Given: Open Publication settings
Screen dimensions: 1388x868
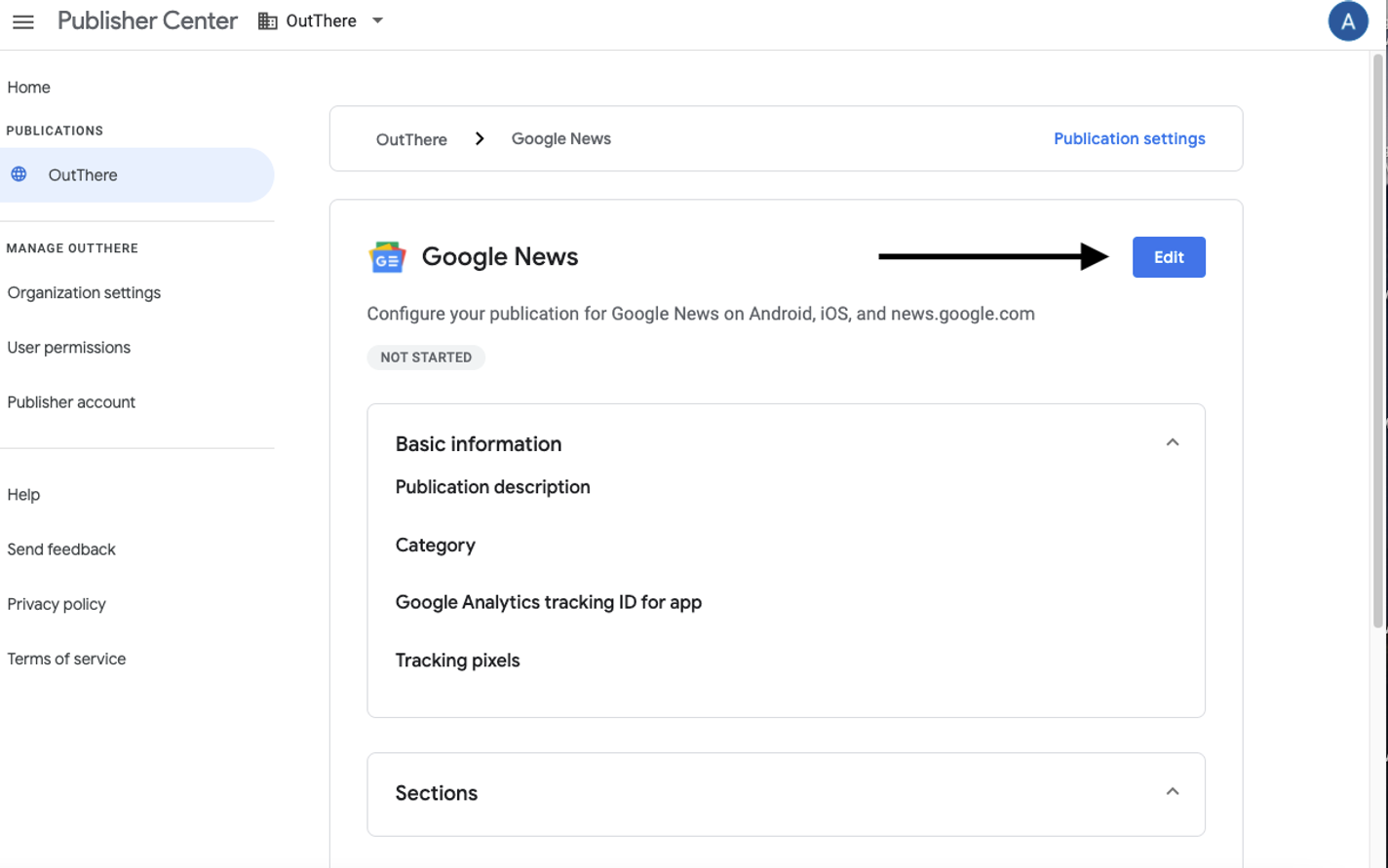Looking at the screenshot, I should 1129,138.
